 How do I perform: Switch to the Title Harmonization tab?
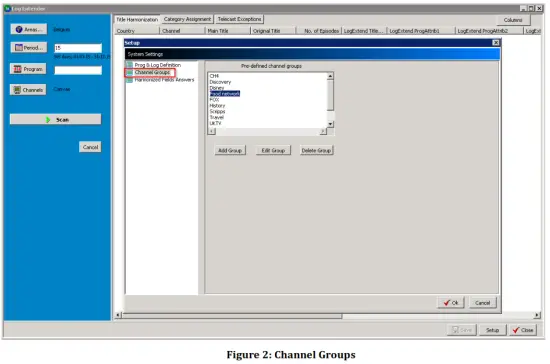137,20
